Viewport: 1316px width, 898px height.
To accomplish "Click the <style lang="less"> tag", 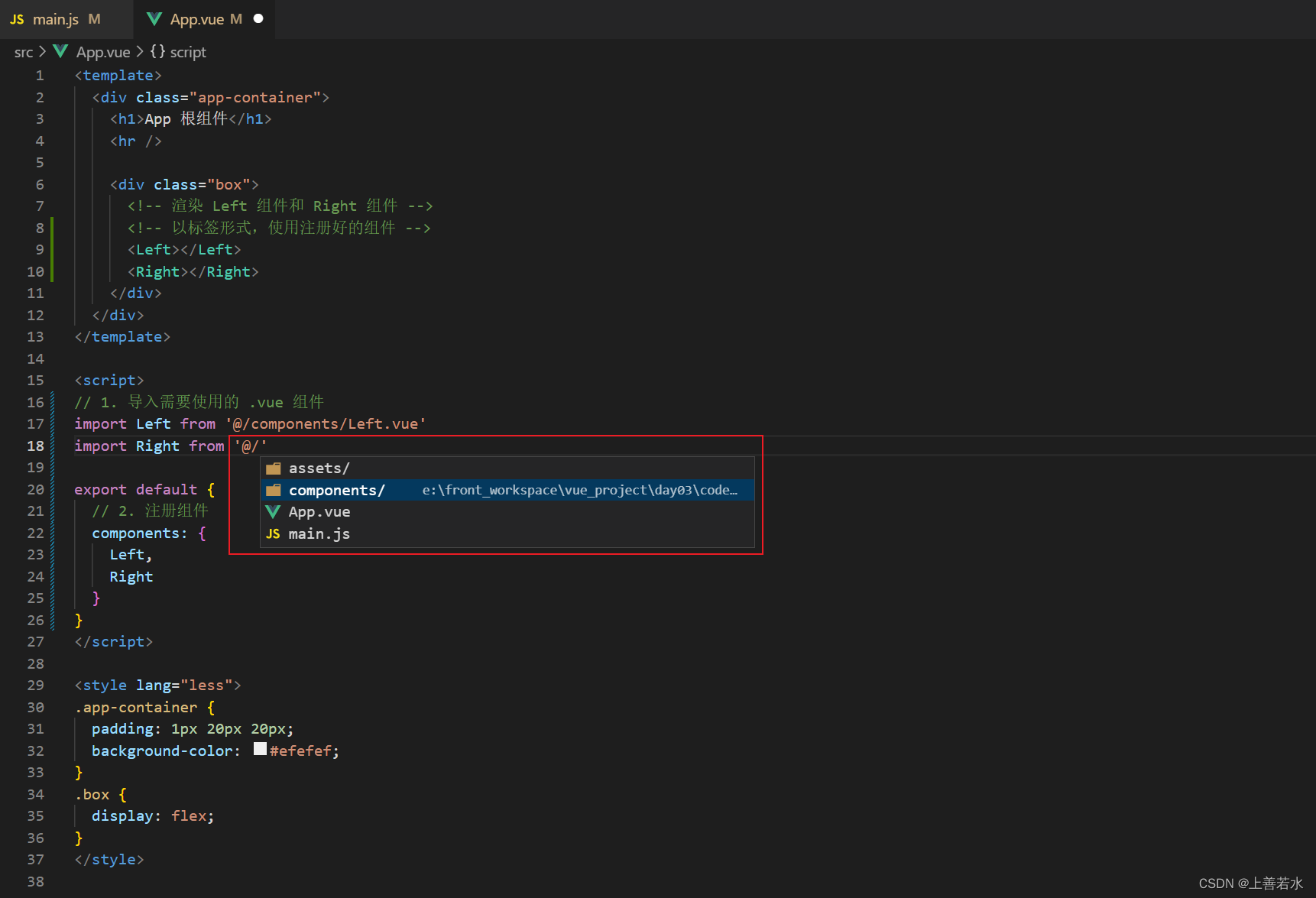I will (157, 686).
